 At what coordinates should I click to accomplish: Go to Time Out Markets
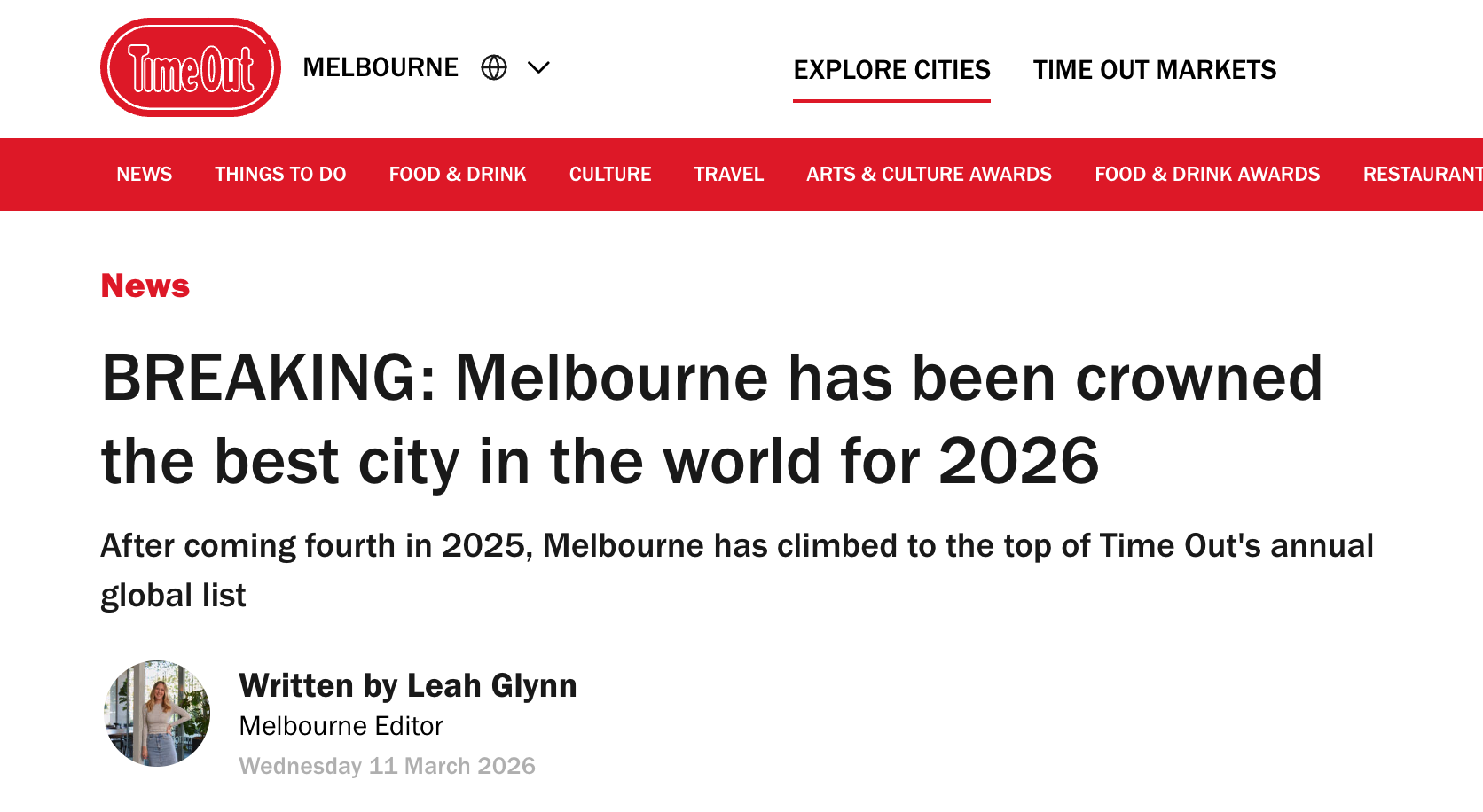pos(1154,70)
